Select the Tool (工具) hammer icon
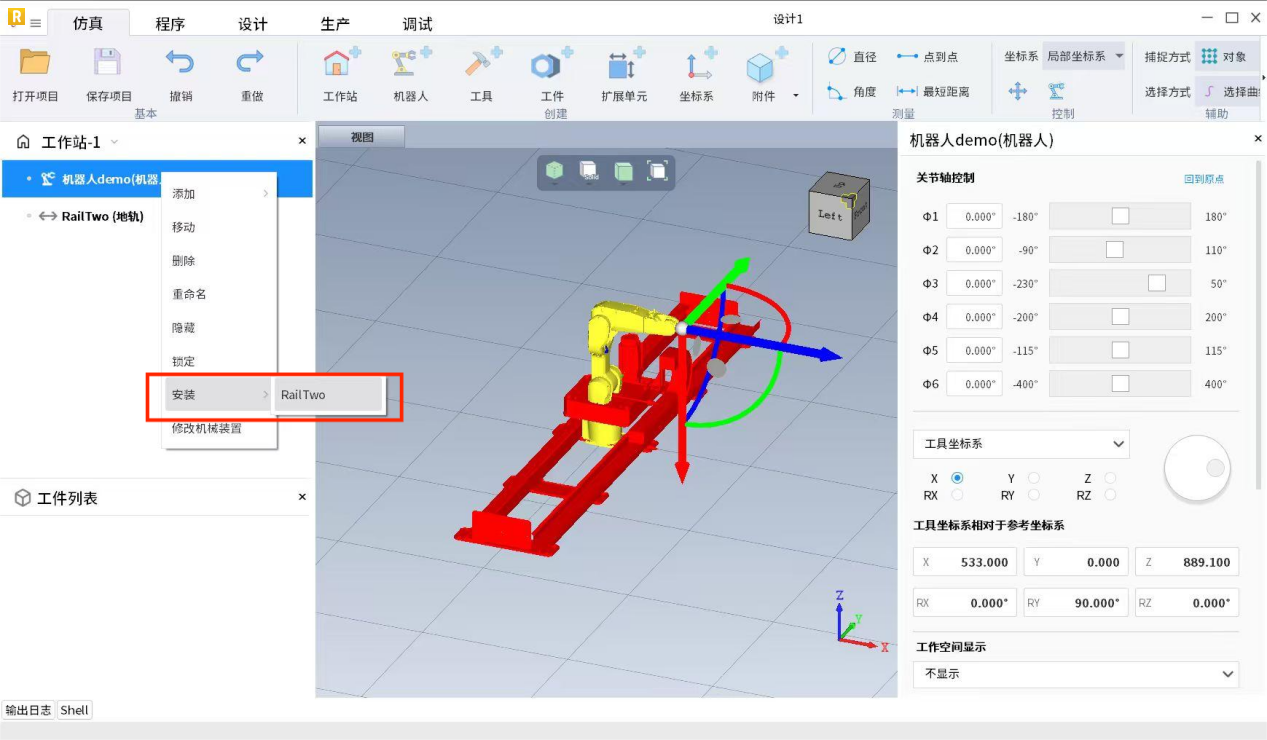 click(x=481, y=65)
